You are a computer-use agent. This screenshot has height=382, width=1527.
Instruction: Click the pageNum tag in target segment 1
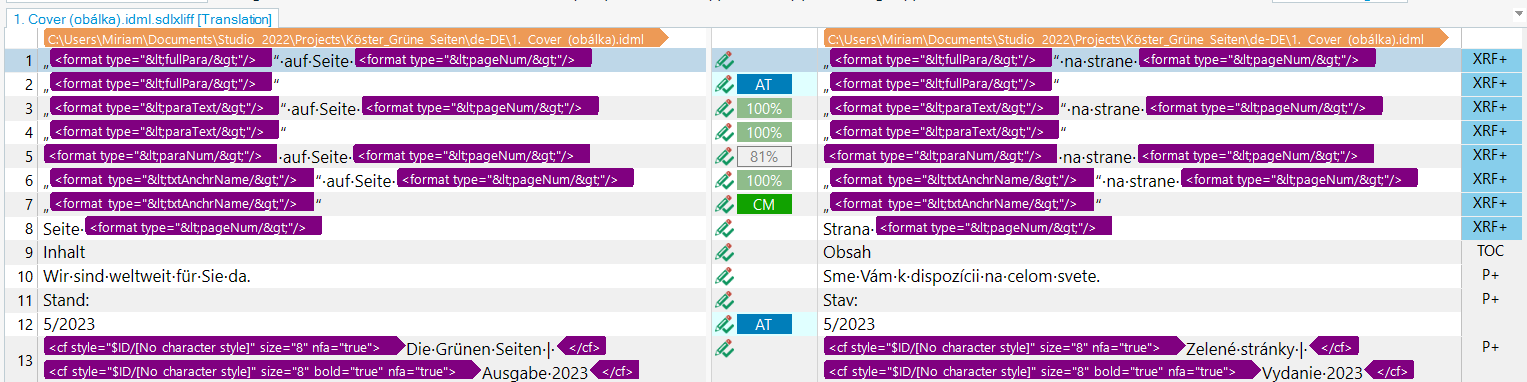point(1257,59)
